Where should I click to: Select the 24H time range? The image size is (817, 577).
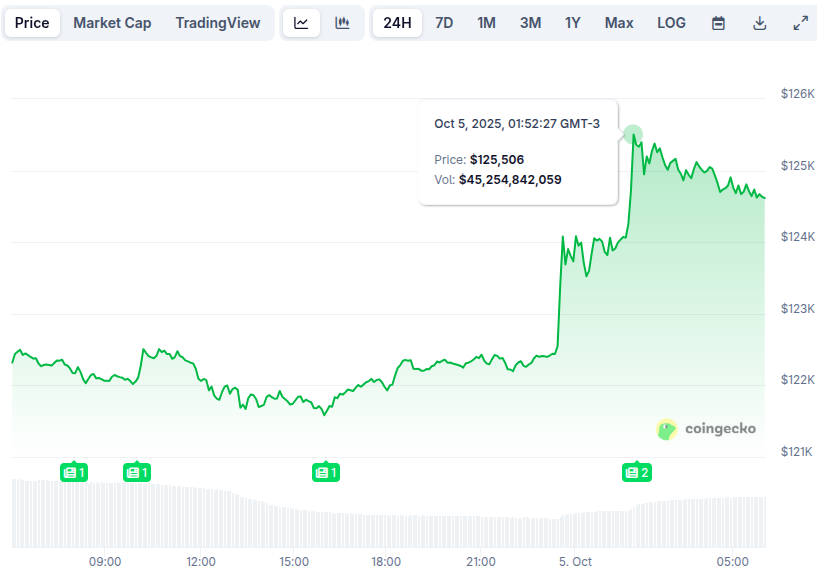pyautogui.click(x=397, y=23)
